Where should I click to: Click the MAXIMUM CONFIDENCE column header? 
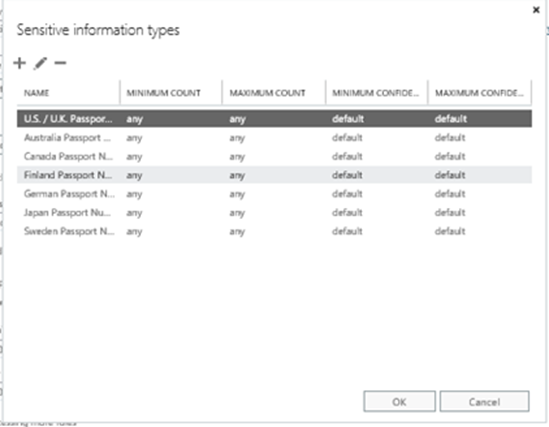479,93
